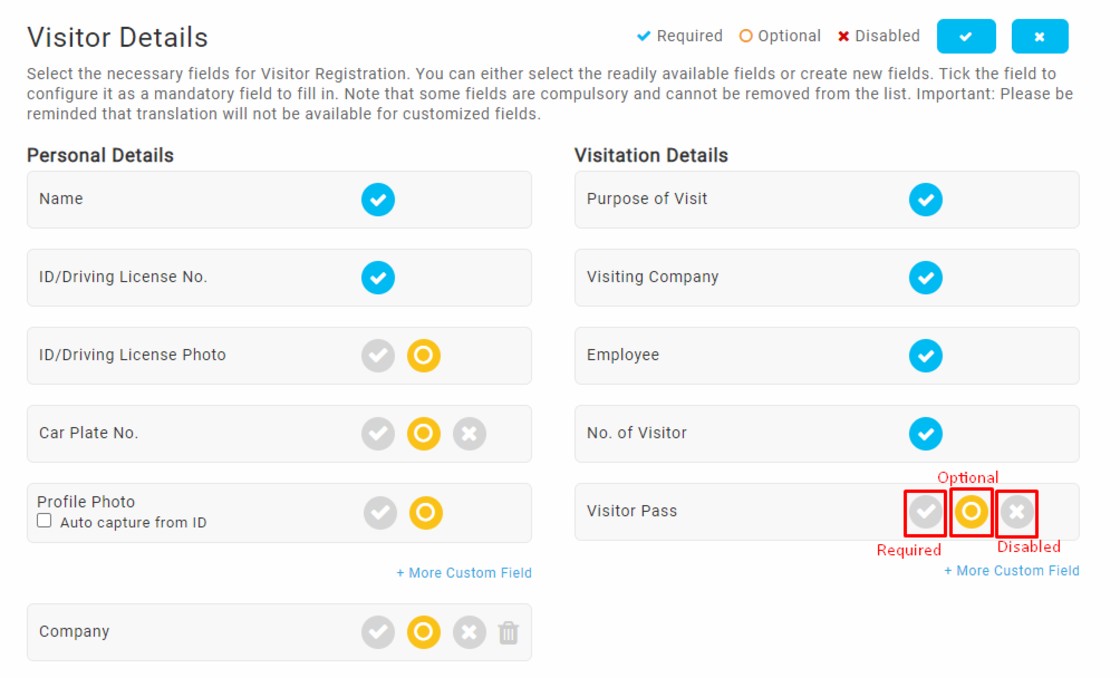
Task: Toggle Visitor Pass optional circle
Action: (x=971, y=512)
